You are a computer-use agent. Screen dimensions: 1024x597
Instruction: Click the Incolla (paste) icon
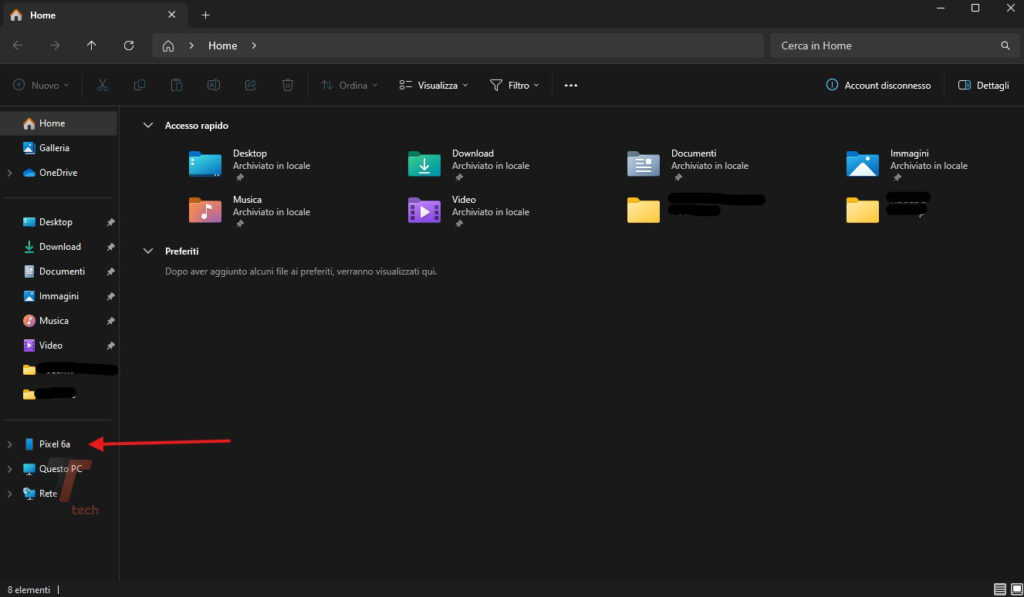click(x=176, y=85)
